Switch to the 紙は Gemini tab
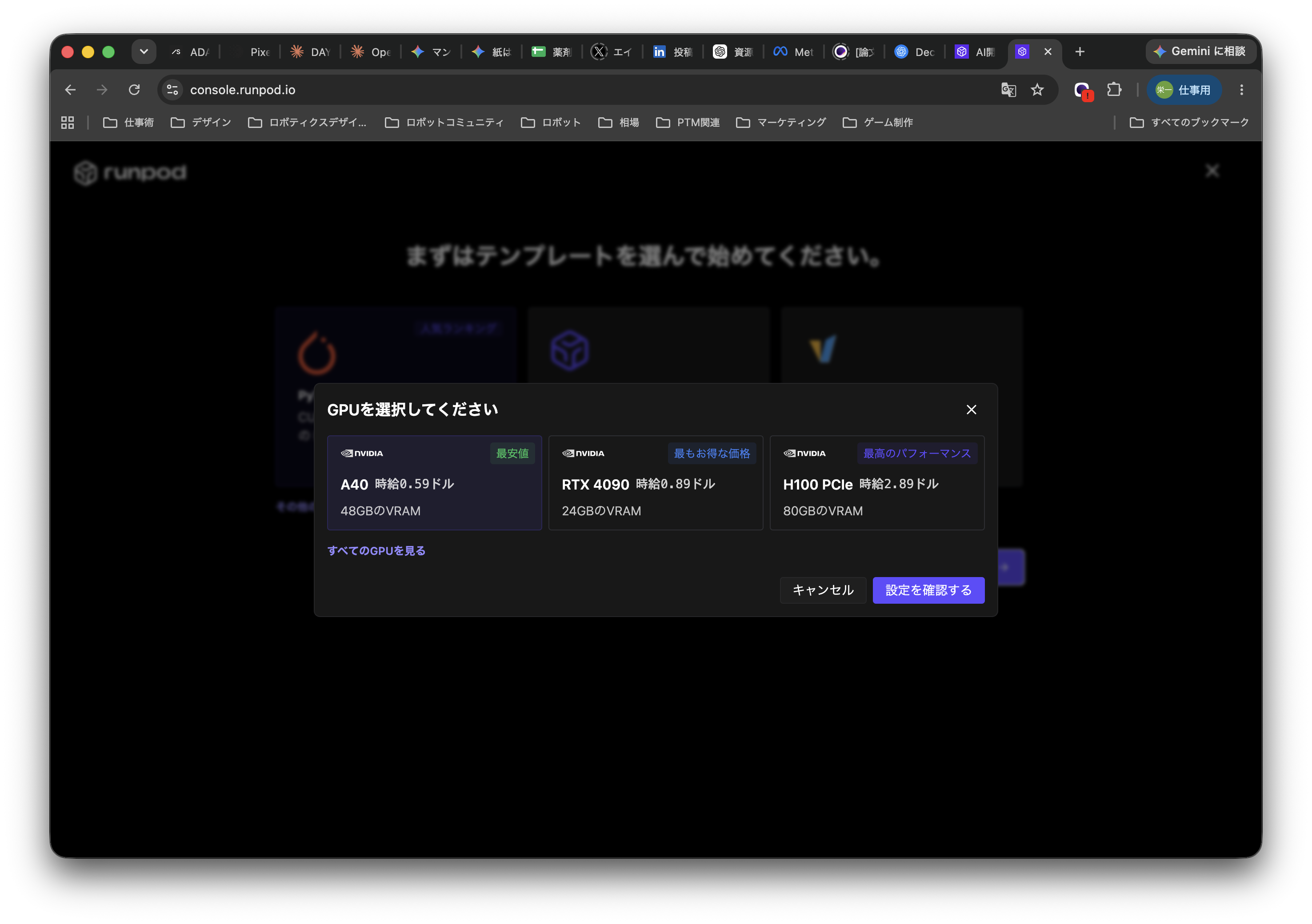Screen dimensions: 1312x924 pos(492,52)
